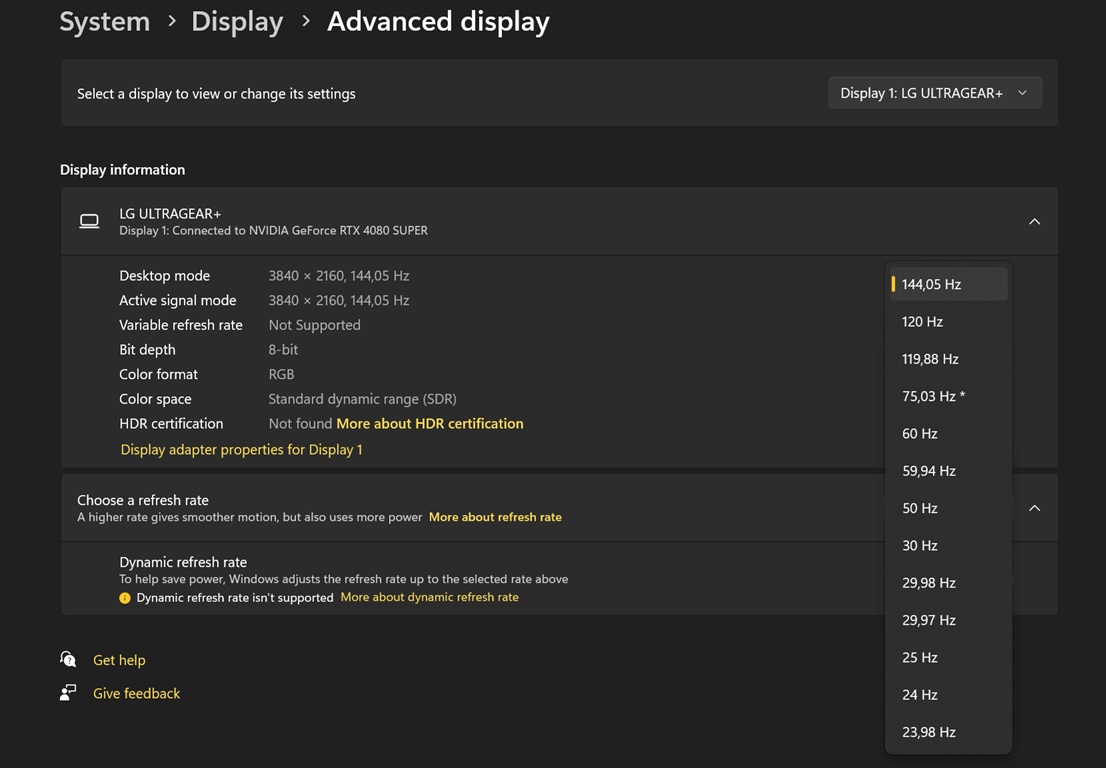Select 29,97 Hz option
1106x768 pixels.
click(948, 621)
